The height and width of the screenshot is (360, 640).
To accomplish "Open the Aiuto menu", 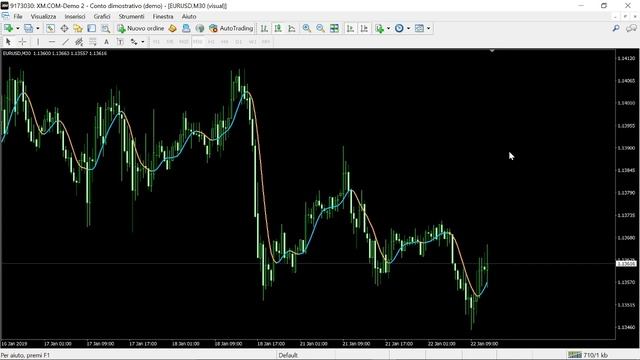I will pos(189,16).
